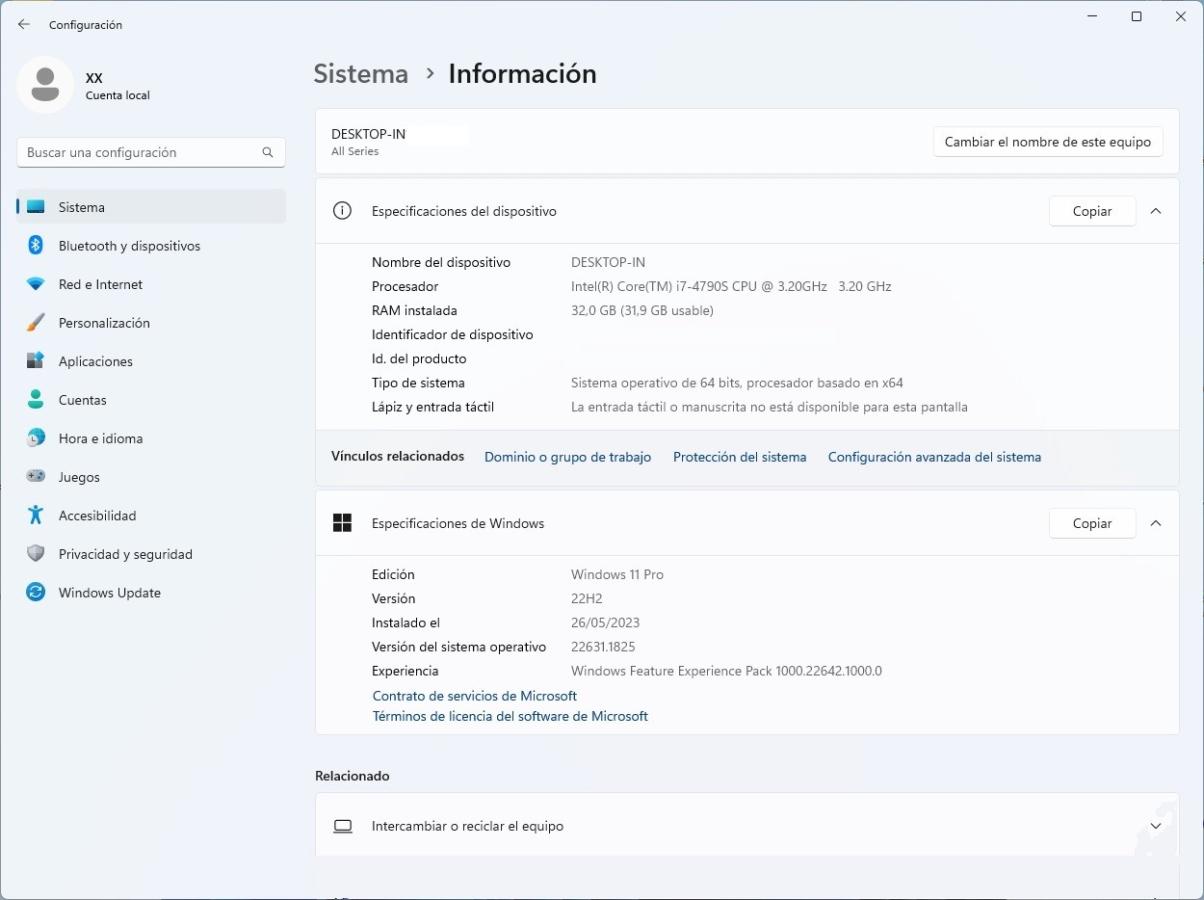Open Configuración avanzada del sistema link
The height and width of the screenshot is (900, 1204).
tap(934, 457)
